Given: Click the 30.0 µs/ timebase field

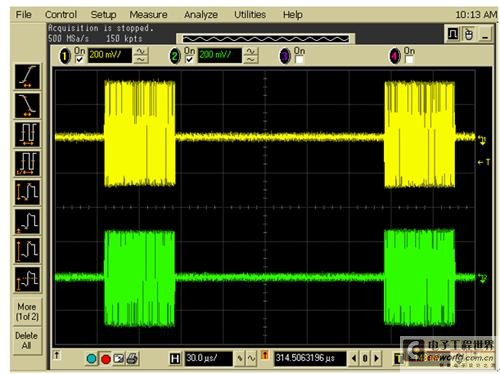Looking at the screenshot, I should 209,359.
